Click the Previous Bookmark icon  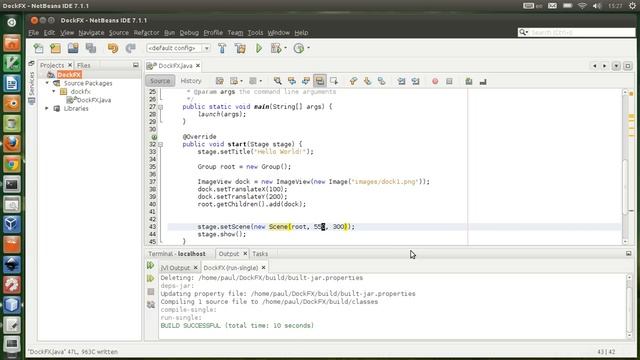click(x=353, y=81)
